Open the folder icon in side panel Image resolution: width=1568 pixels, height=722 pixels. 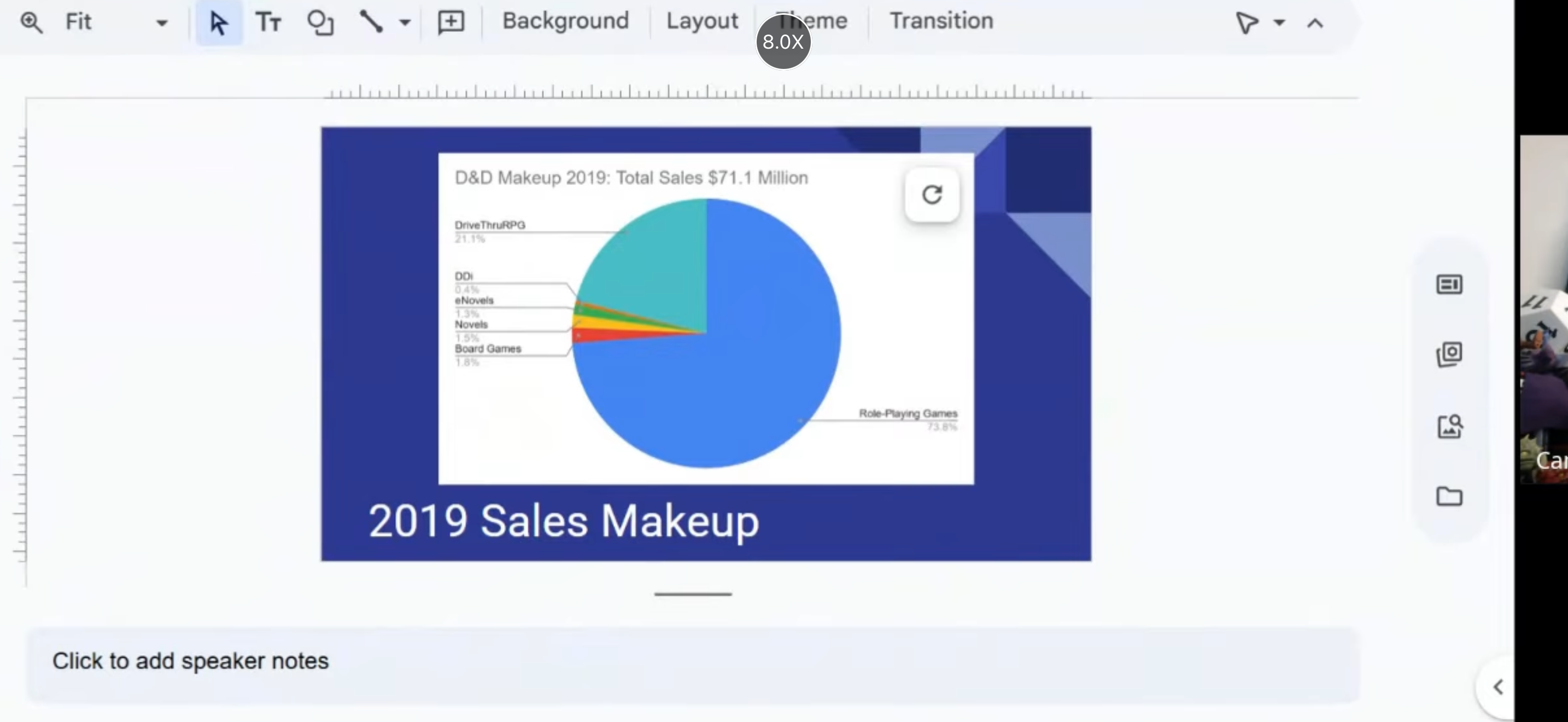pos(1449,496)
